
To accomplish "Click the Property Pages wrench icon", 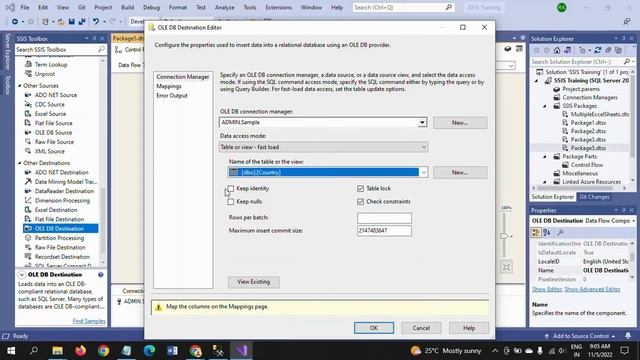I will [x=560, y=232].
